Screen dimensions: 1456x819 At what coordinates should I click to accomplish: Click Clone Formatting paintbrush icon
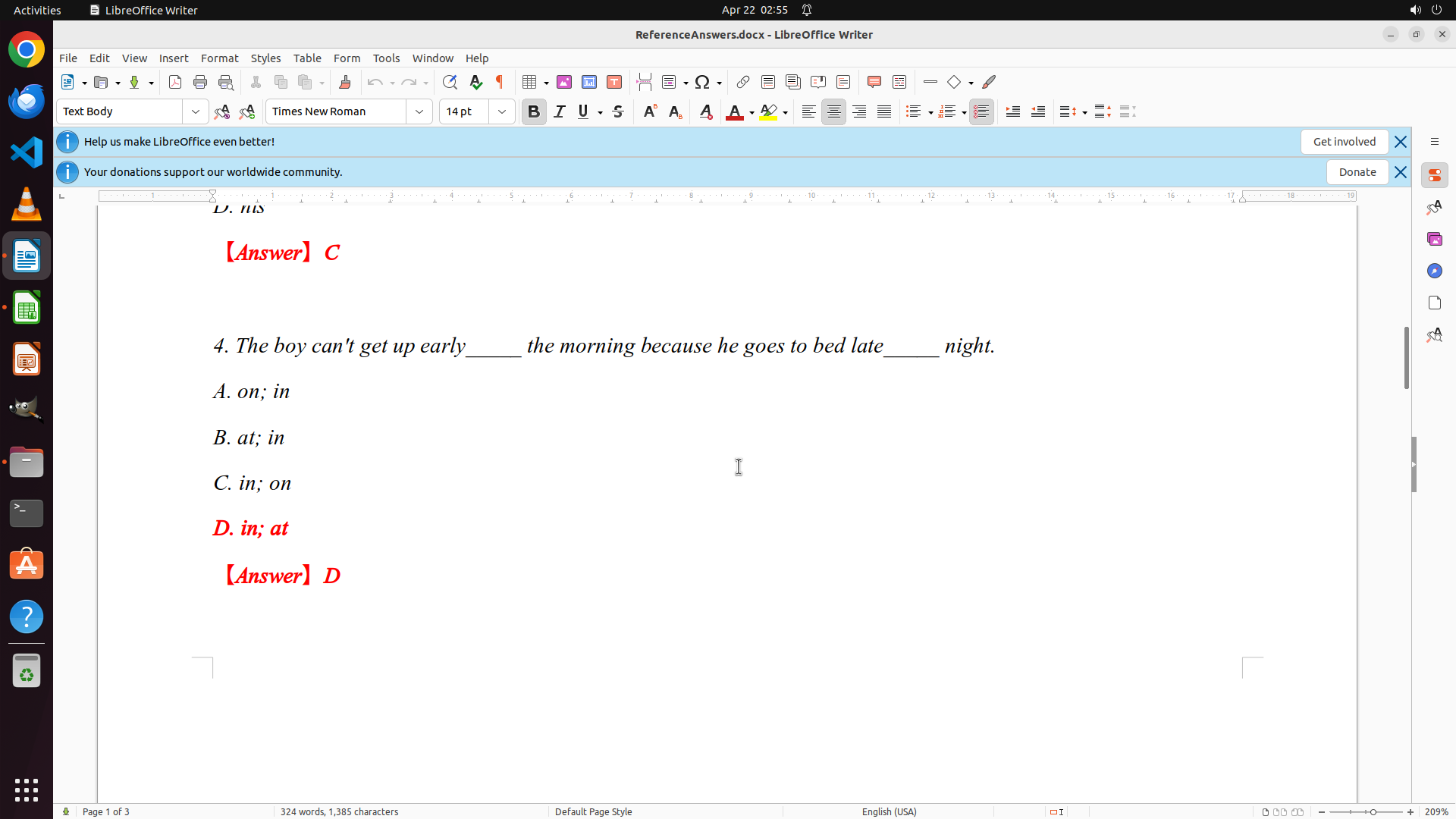click(x=345, y=82)
